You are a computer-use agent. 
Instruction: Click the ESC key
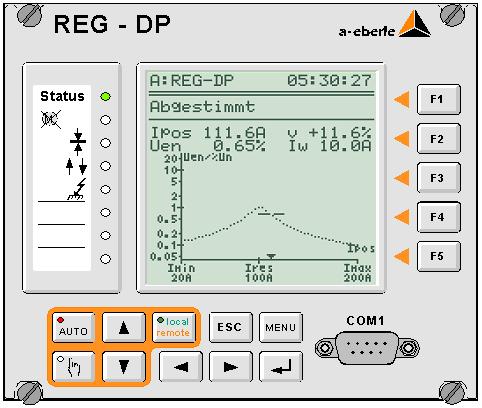[x=230, y=327]
